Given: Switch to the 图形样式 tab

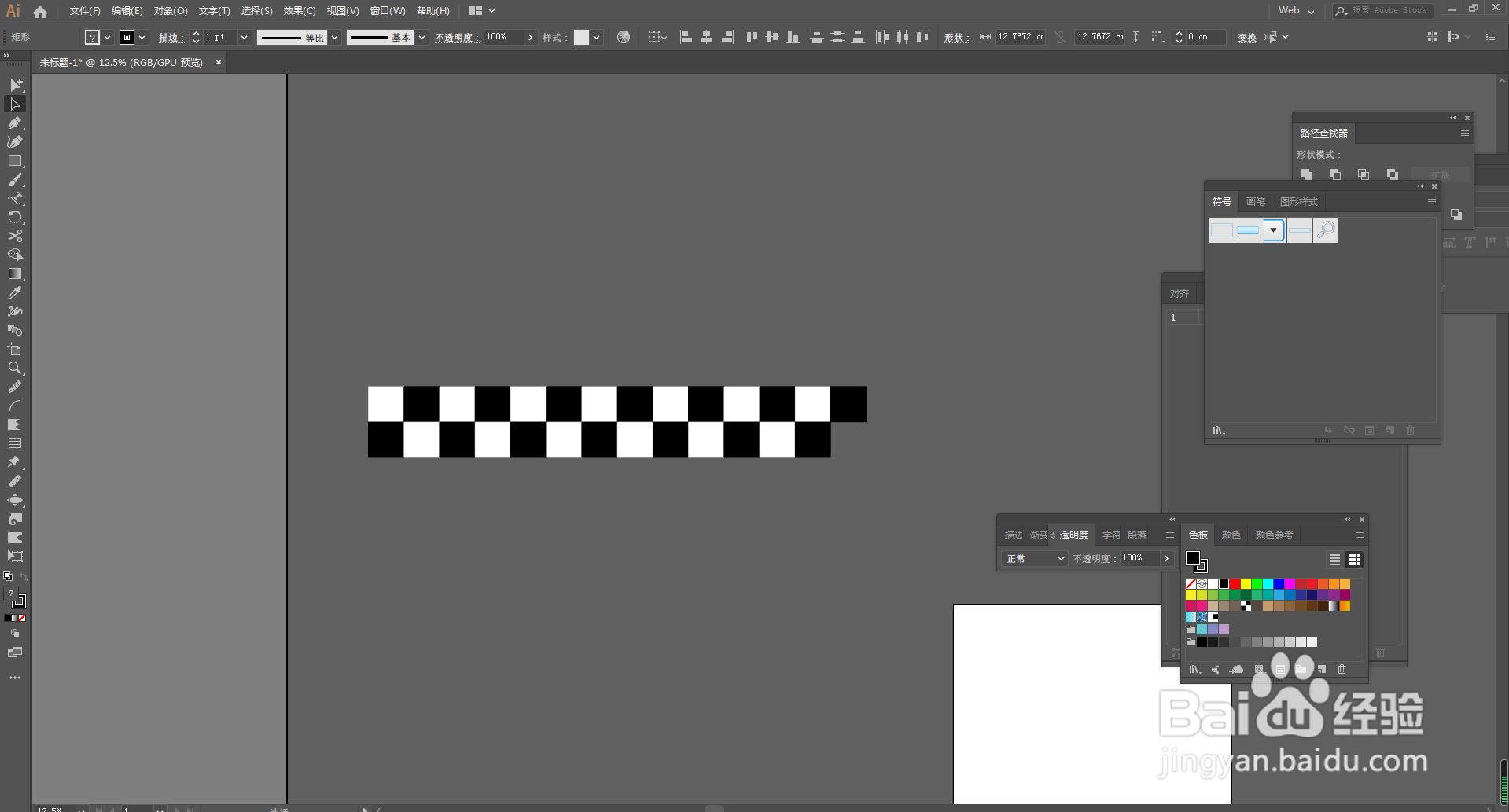Looking at the screenshot, I should coord(1299,202).
